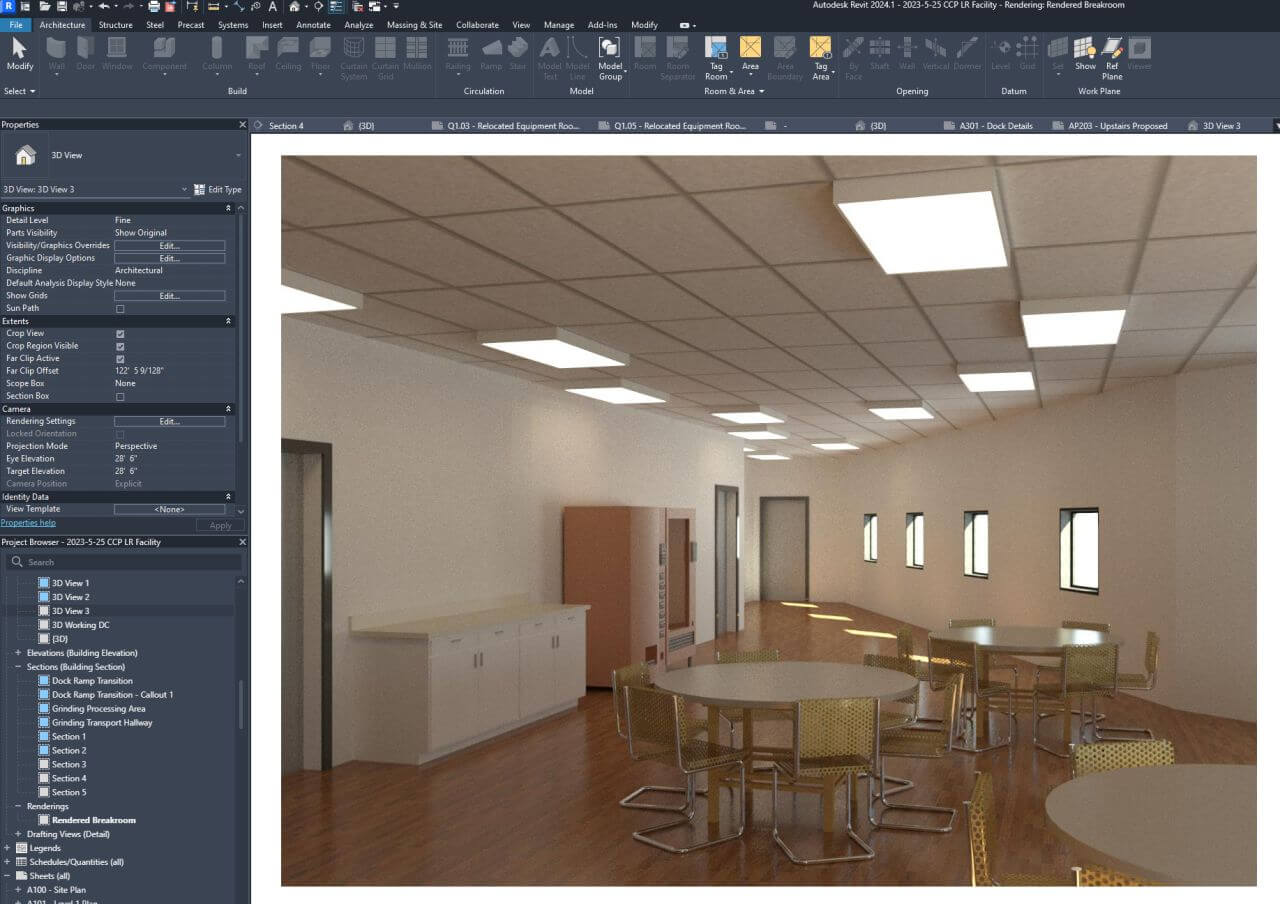Open the Massing & Site ribbon tab

coord(414,25)
